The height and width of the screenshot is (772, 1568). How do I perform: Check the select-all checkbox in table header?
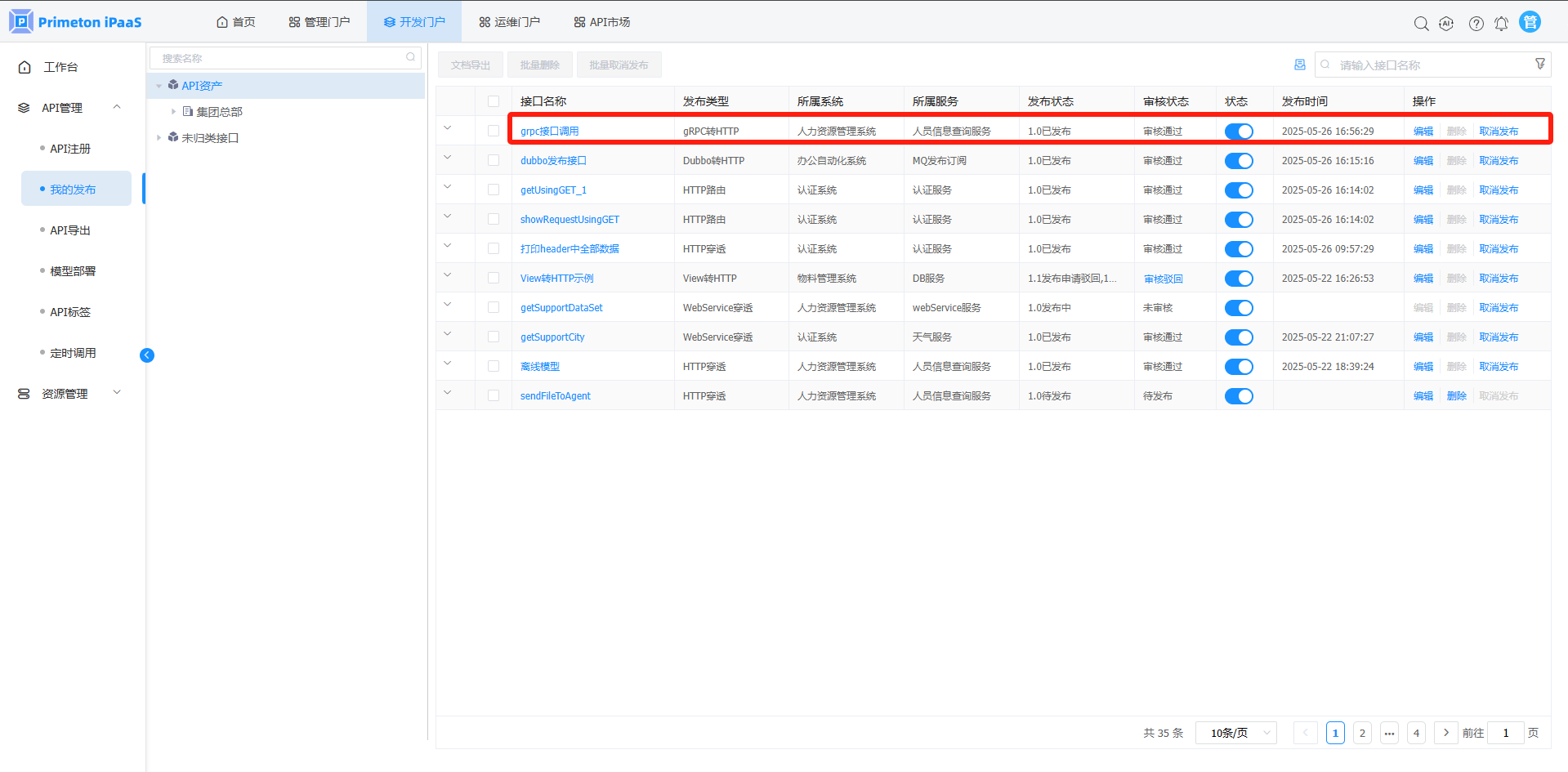(494, 101)
